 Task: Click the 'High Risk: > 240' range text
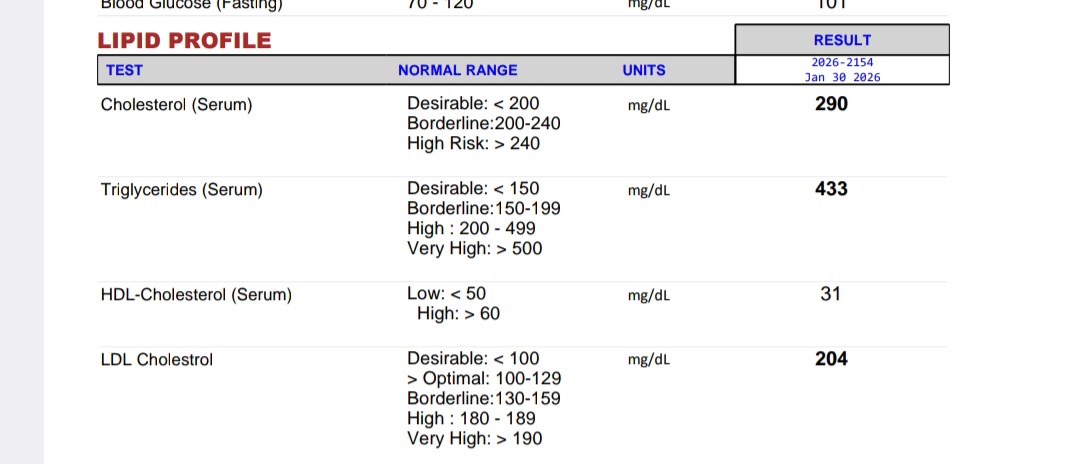[473, 144]
